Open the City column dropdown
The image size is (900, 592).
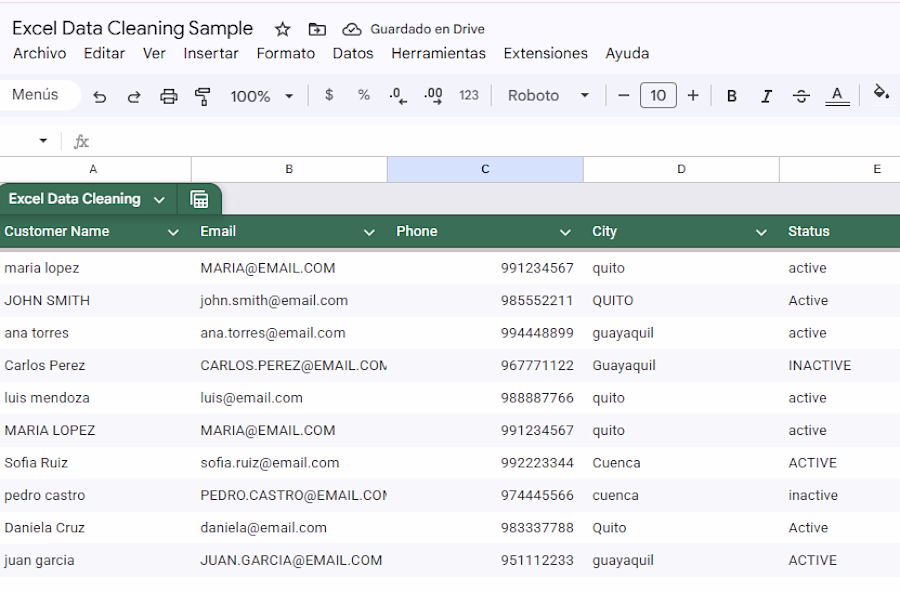[x=761, y=232]
